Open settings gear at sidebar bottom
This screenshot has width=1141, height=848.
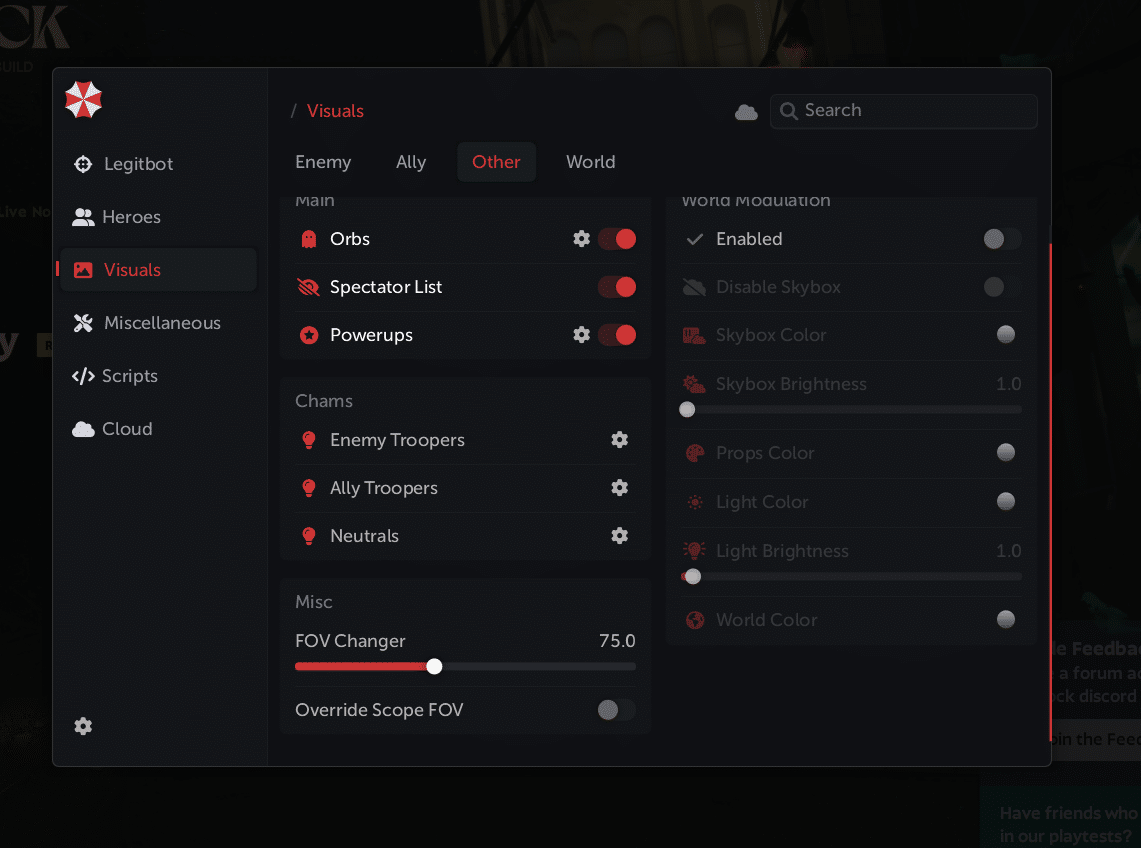point(83,727)
